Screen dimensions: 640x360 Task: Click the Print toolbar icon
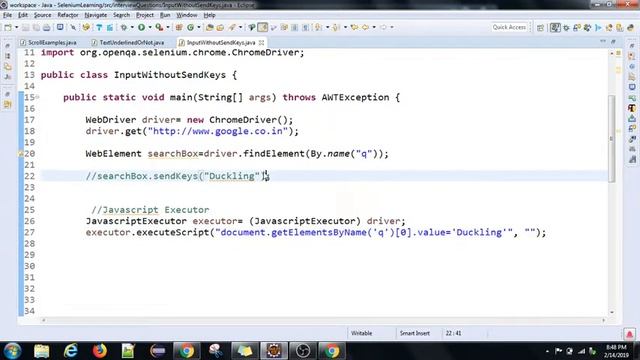[x=47, y=27]
